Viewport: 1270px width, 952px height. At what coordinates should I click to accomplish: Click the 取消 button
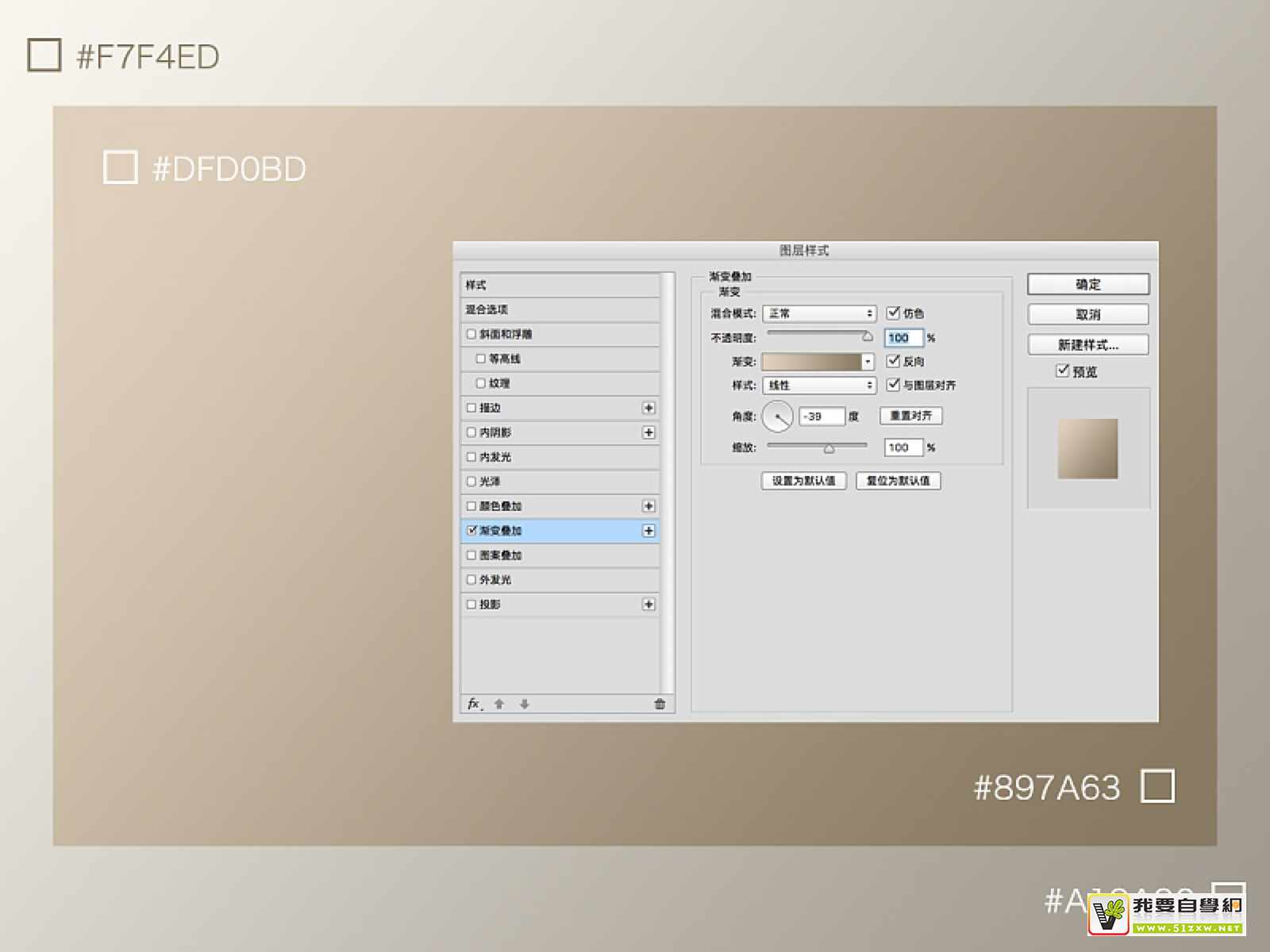[x=1088, y=314]
